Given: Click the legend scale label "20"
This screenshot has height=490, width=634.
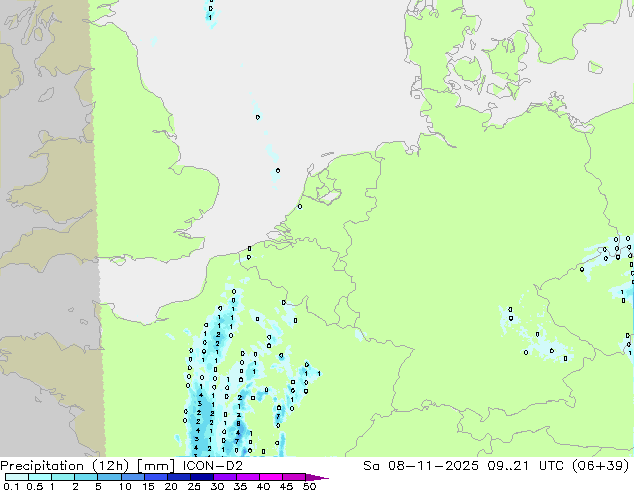Looking at the screenshot, I should [x=171, y=486].
